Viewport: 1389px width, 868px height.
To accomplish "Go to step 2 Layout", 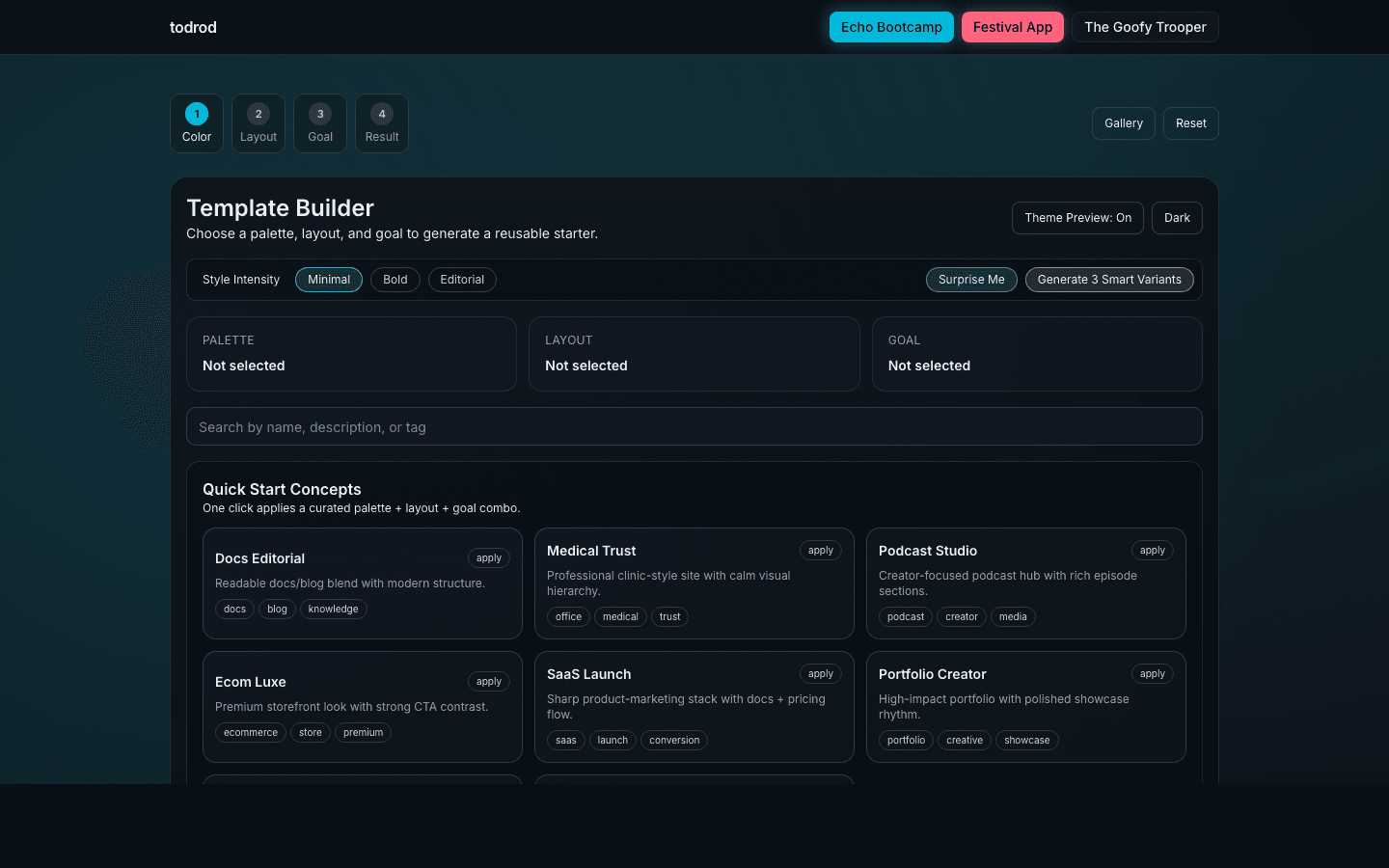I will [x=259, y=123].
